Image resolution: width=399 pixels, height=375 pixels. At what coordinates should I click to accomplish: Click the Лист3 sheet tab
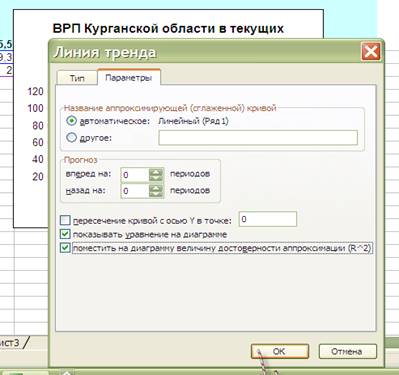click(x=12, y=342)
